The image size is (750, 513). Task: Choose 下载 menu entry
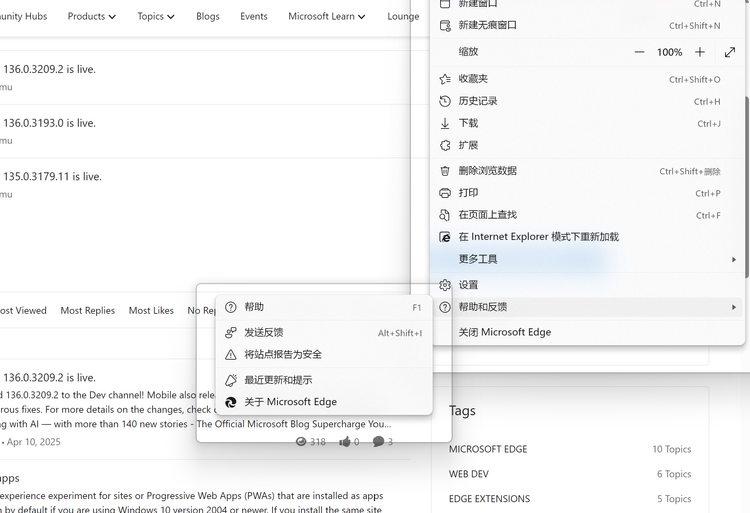pos(587,123)
